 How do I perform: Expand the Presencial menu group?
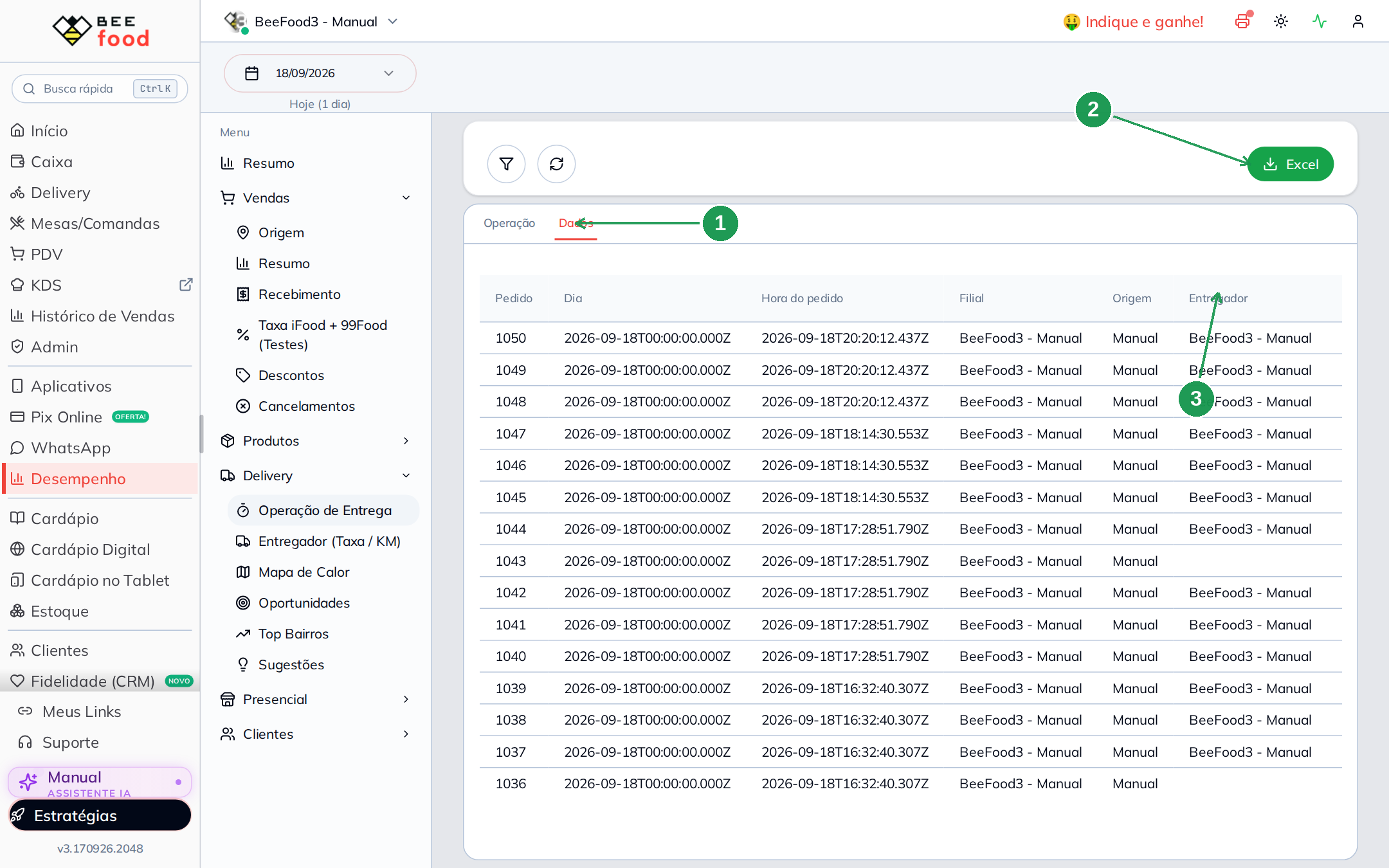pos(316,699)
